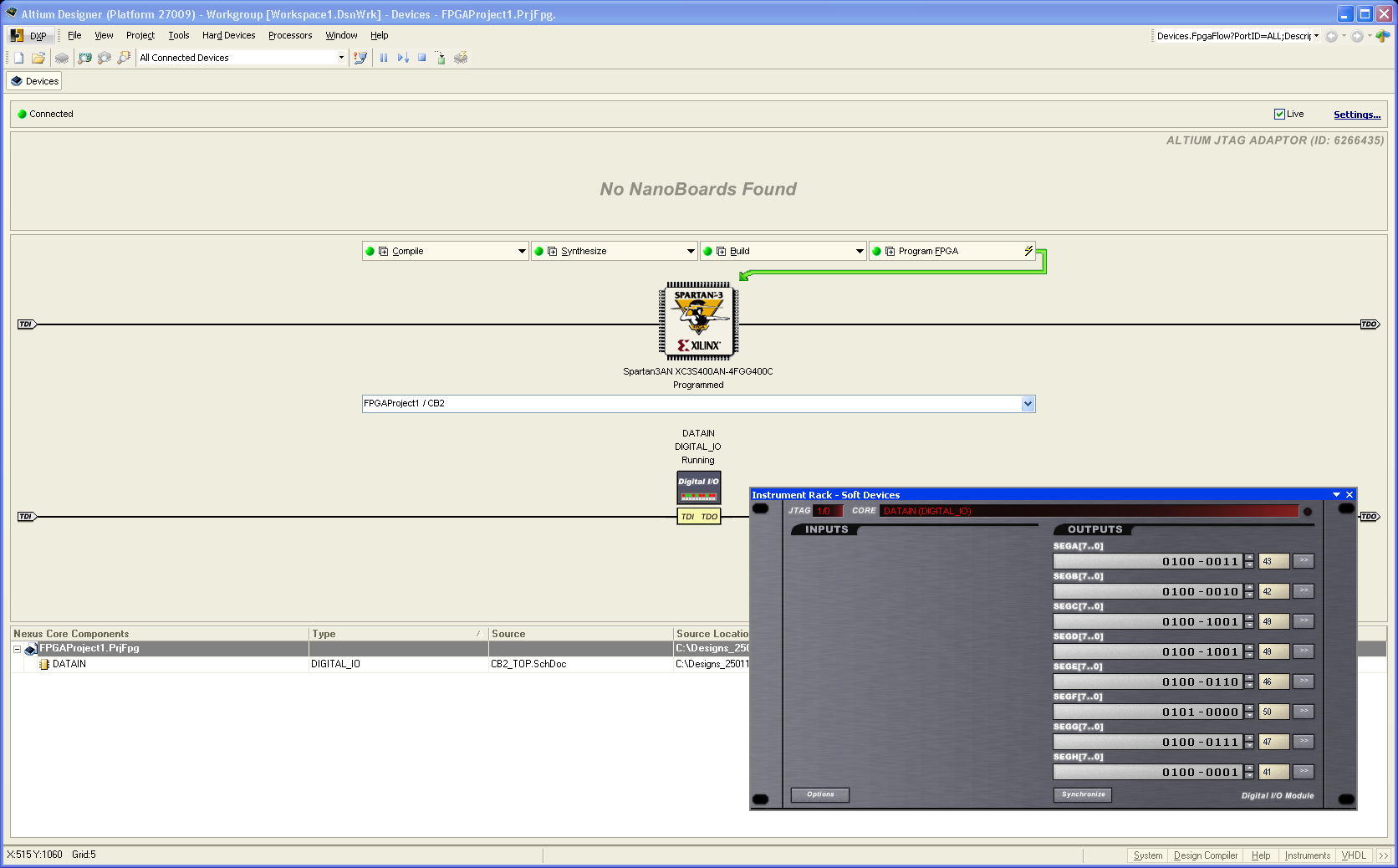Click the navigate forward arrow icon
The height and width of the screenshot is (868, 1398).
tap(1357, 36)
